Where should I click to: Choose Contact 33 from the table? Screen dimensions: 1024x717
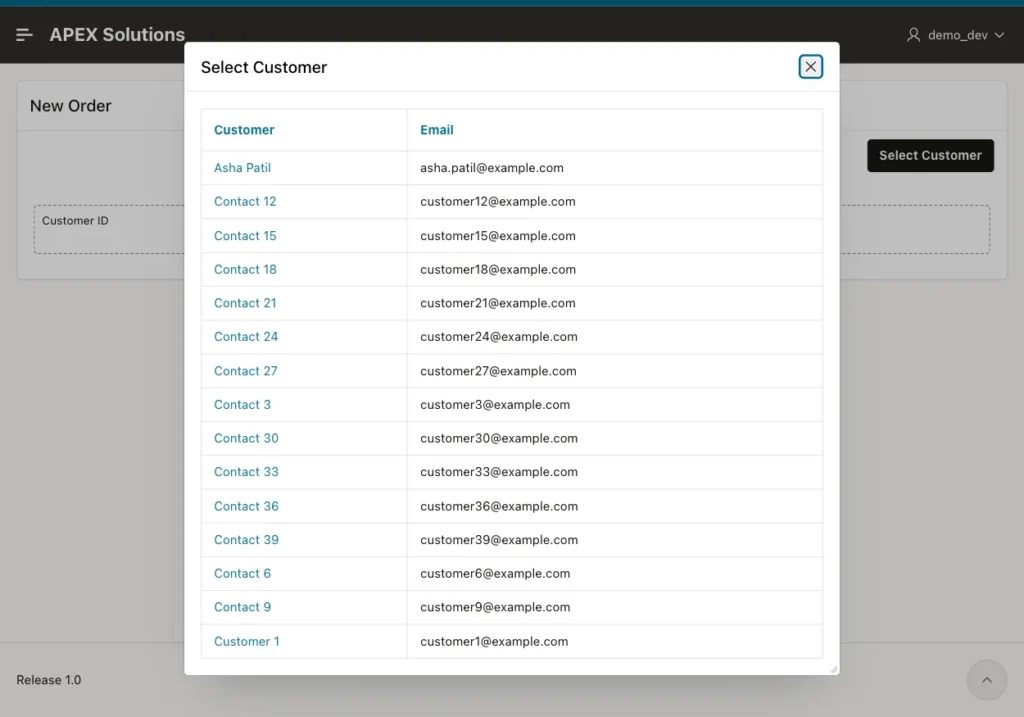[246, 471]
